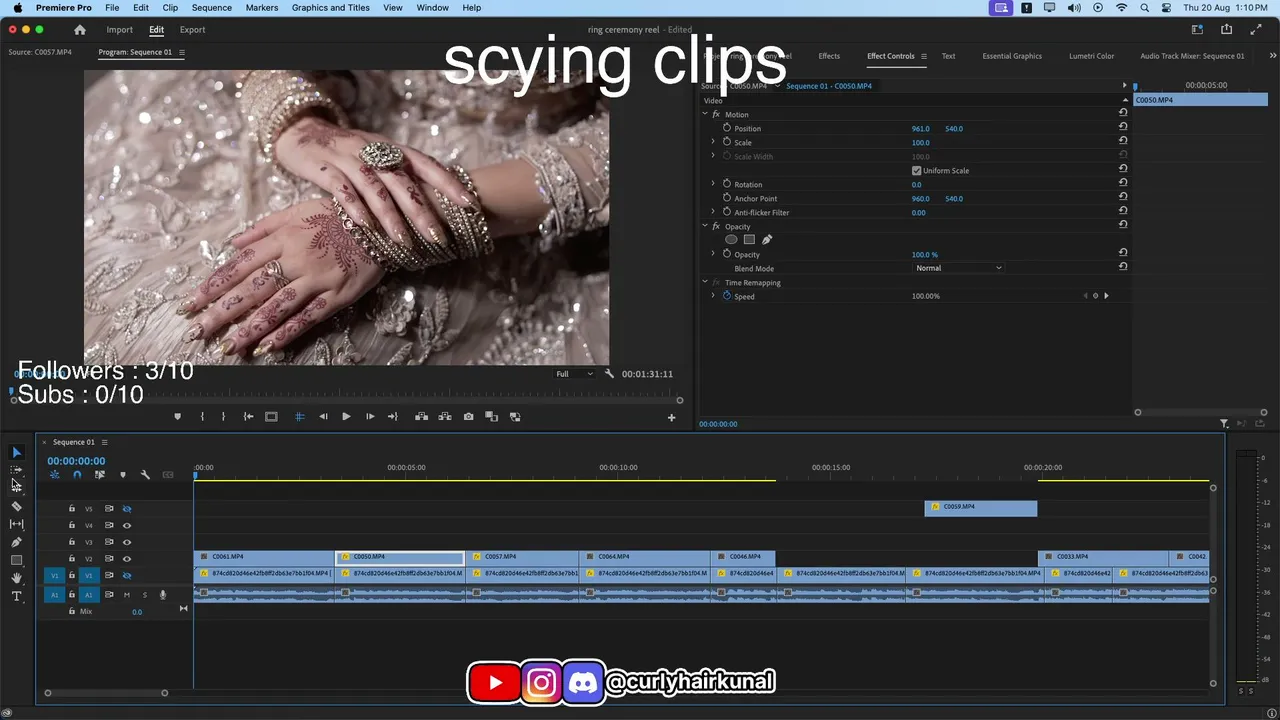Switch to the Lumetri Color tab
Image resolution: width=1280 pixels, height=720 pixels.
[x=1091, y=56]
